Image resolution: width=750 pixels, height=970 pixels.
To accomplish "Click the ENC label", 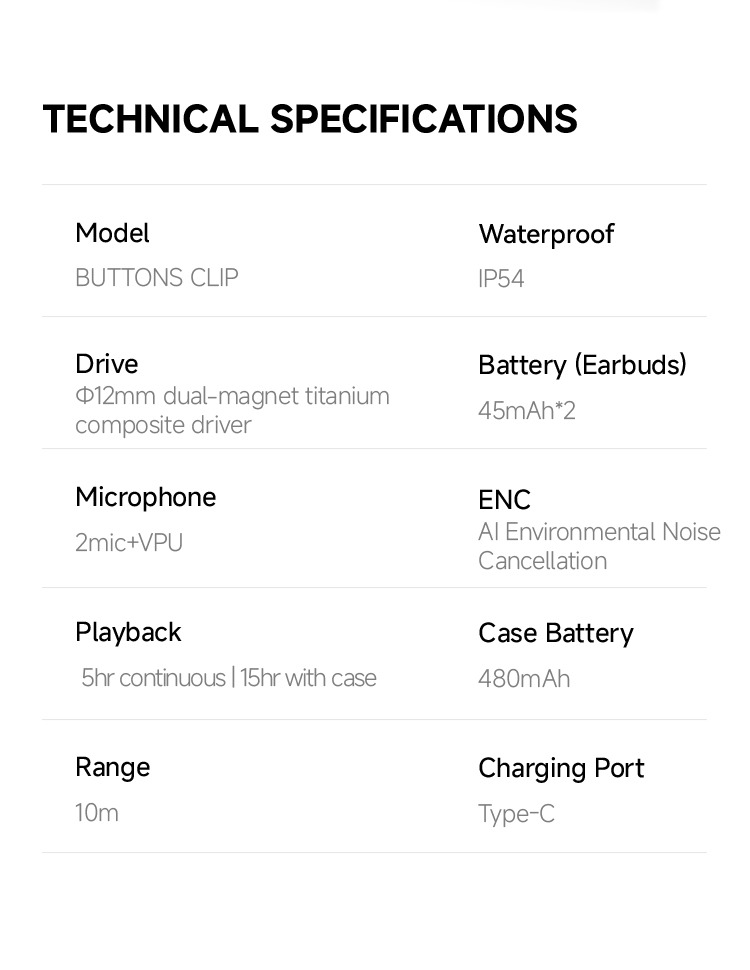I will 504,500.
